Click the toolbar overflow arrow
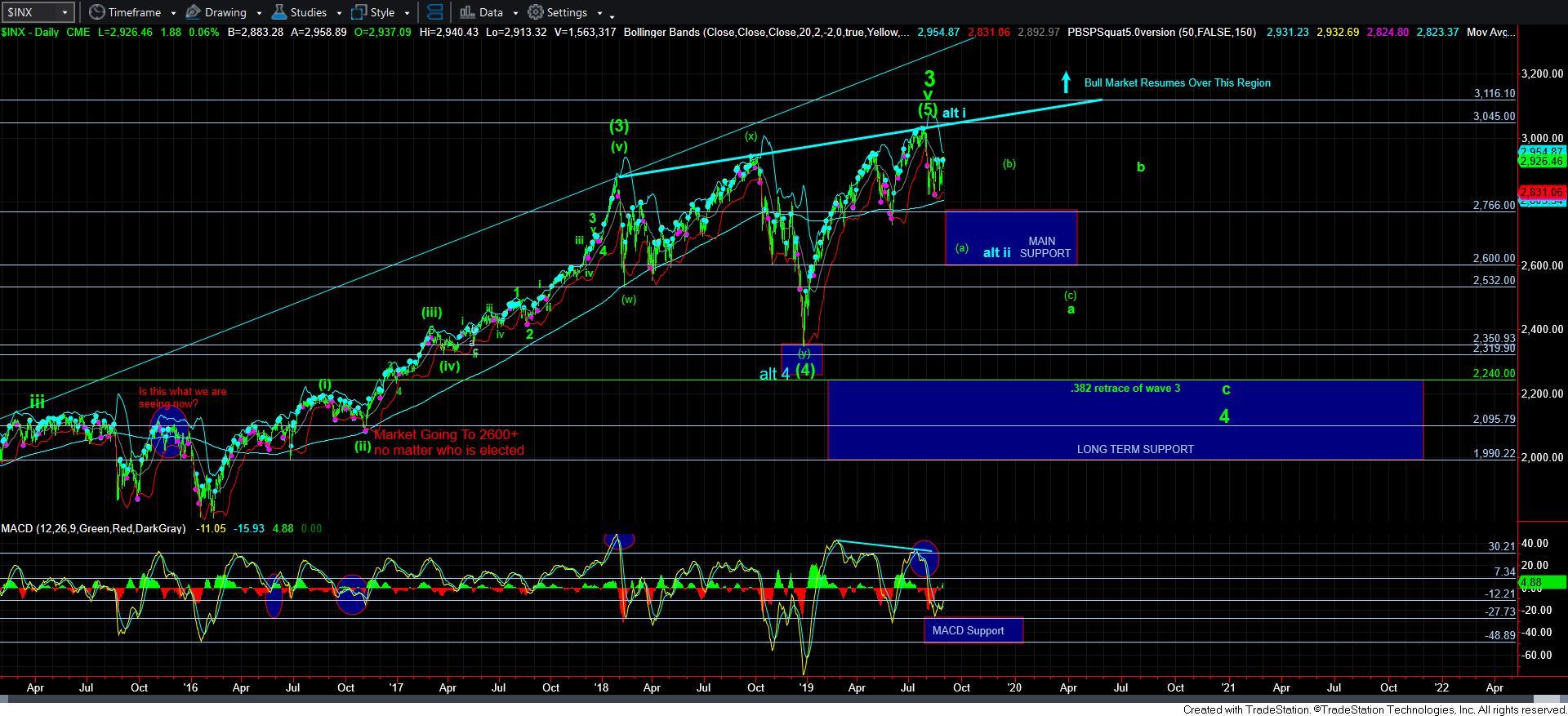Viewport: 1568px width, 716px height. pos(612,15)
